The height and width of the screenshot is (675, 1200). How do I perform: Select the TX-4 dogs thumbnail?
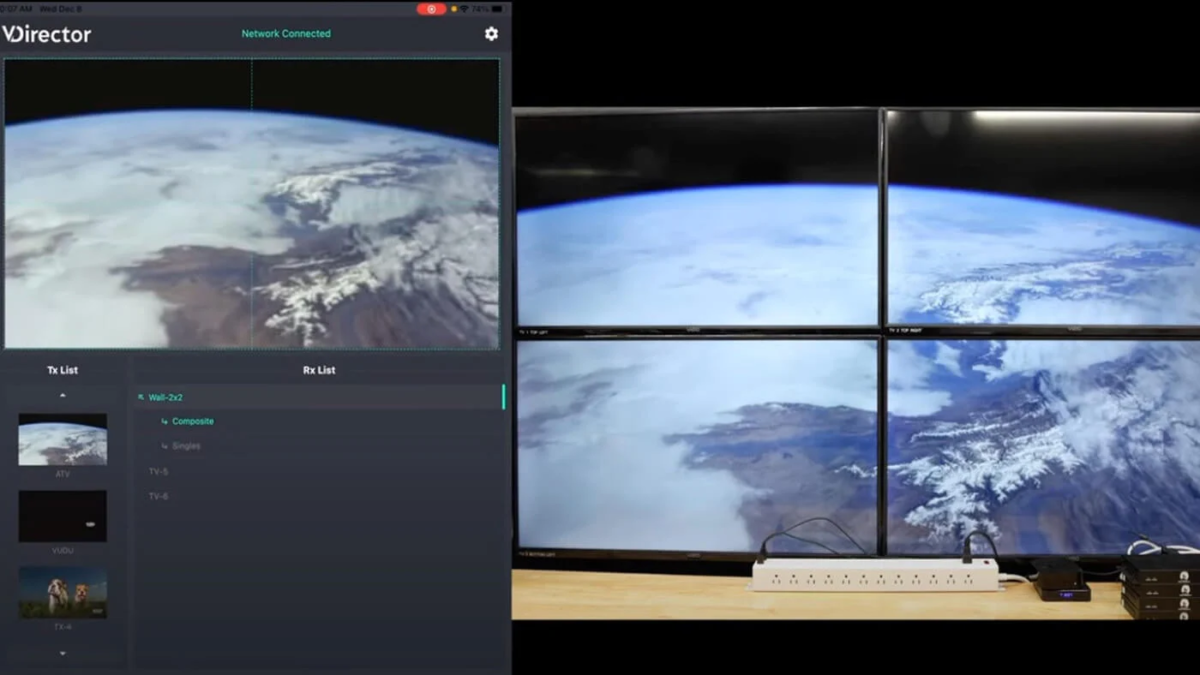[62, 592]
